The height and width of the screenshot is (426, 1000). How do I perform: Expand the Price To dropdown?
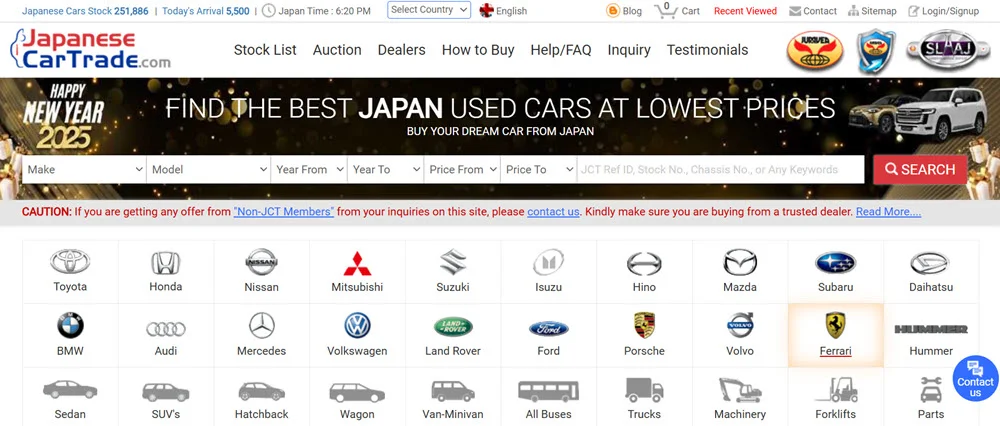pyautogui.click(x=539, y=170)
